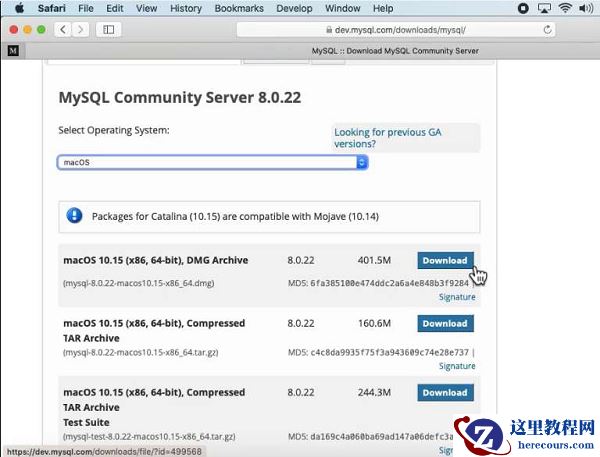Open the Bookmarks menu
The image size is (600, 457).
click(239, 8)
